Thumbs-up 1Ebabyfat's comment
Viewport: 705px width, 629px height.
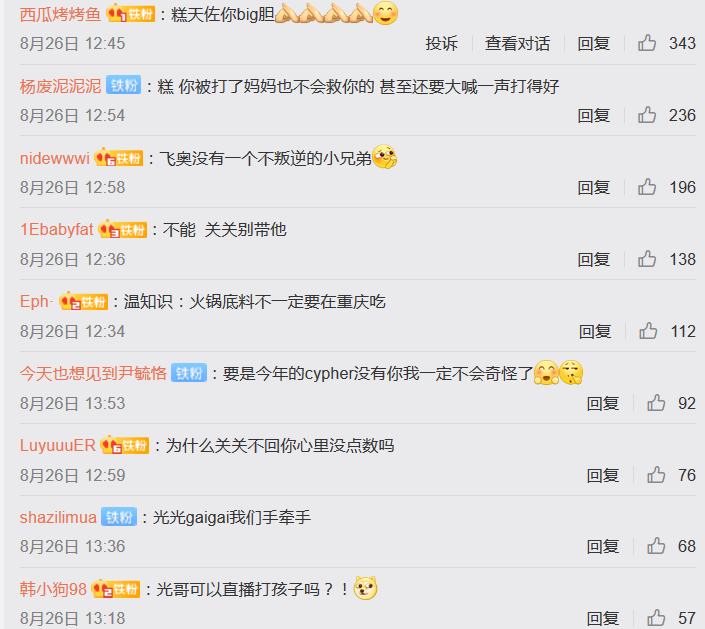pyautogui.click(x=647, y=259)
